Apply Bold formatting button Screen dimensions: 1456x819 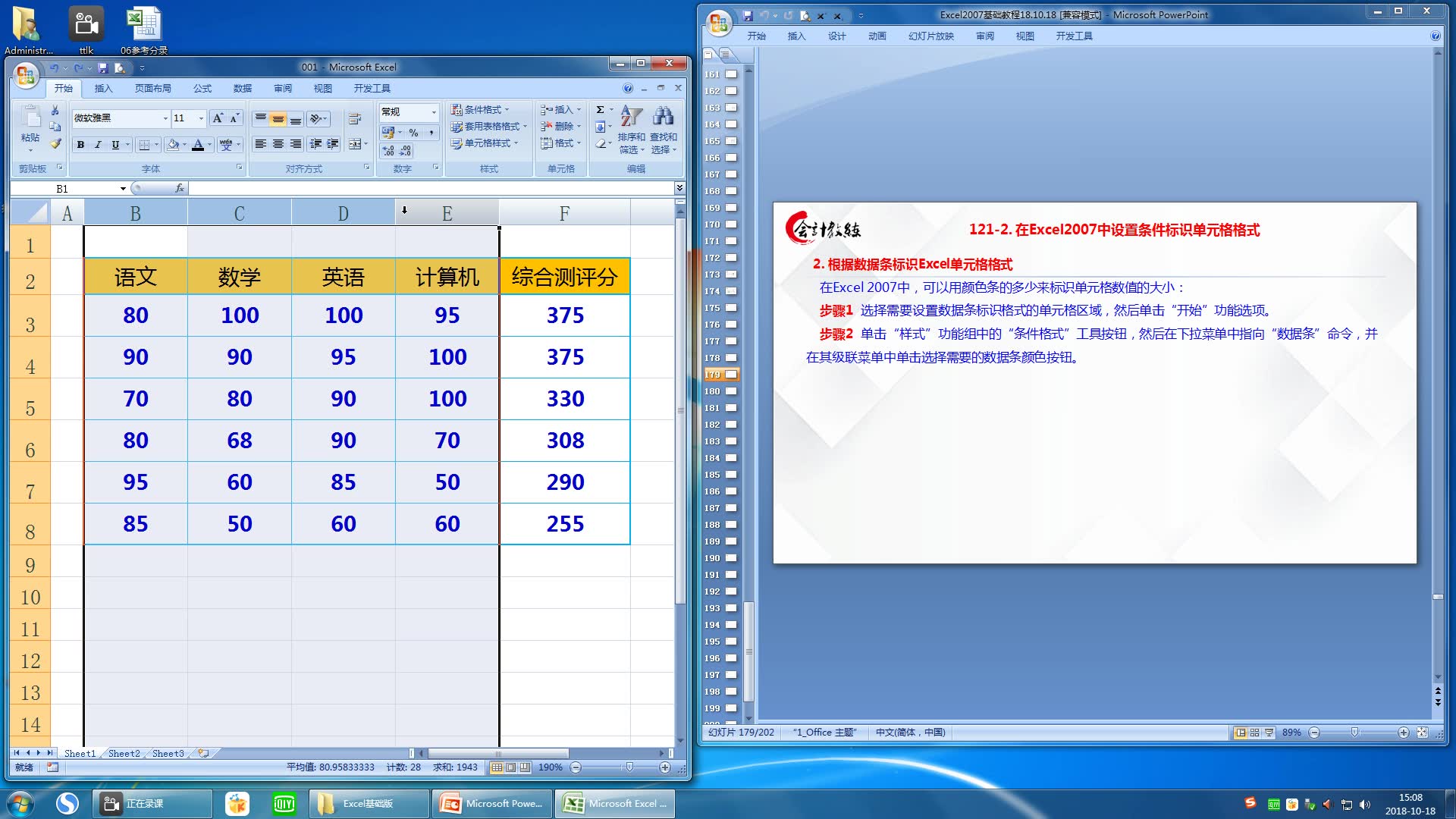[80, 145]
